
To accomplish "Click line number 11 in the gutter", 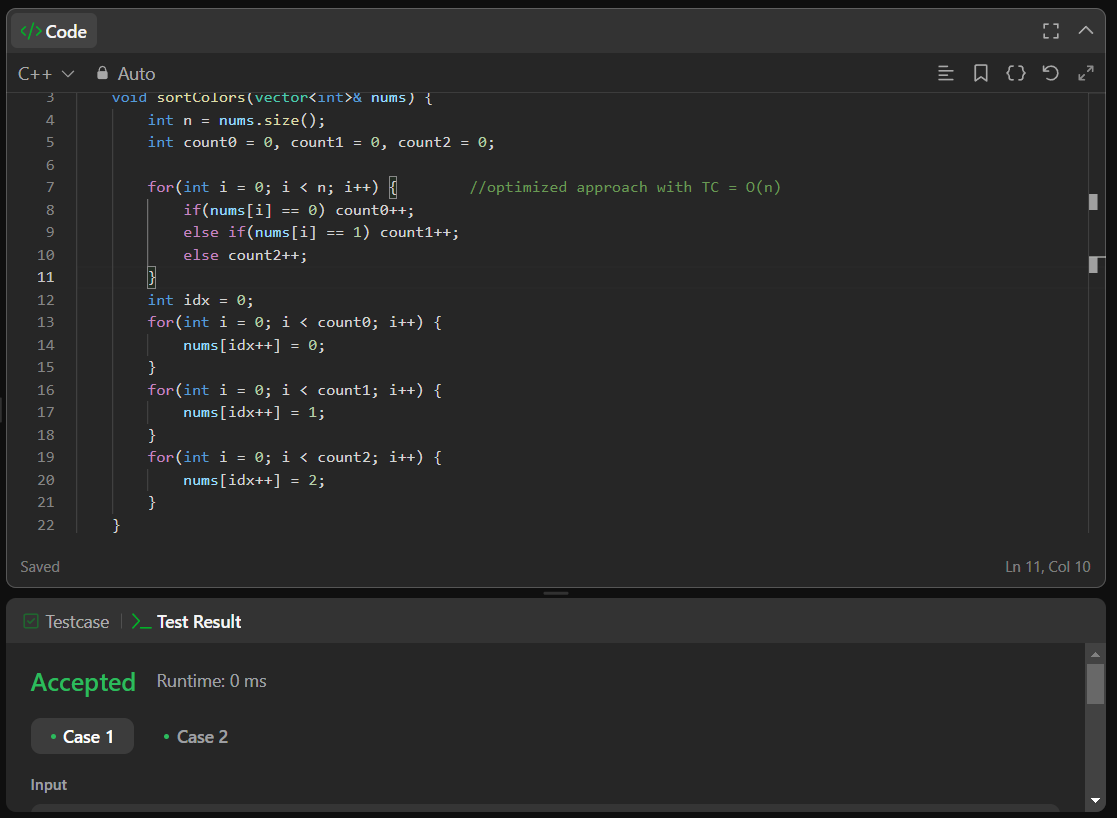I will click(x=46, y=277).
